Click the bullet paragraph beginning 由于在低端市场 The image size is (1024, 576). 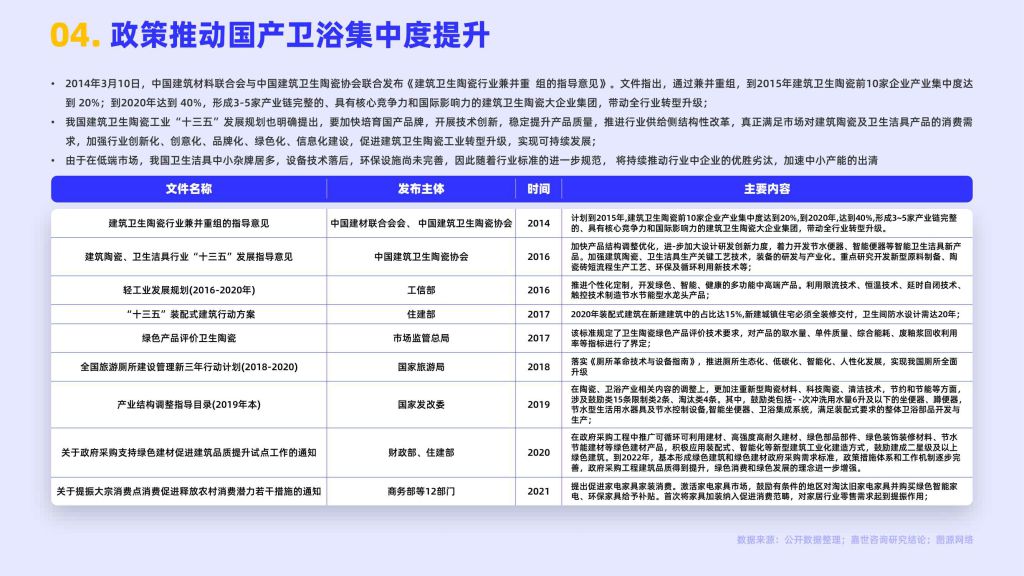[472, 161]
